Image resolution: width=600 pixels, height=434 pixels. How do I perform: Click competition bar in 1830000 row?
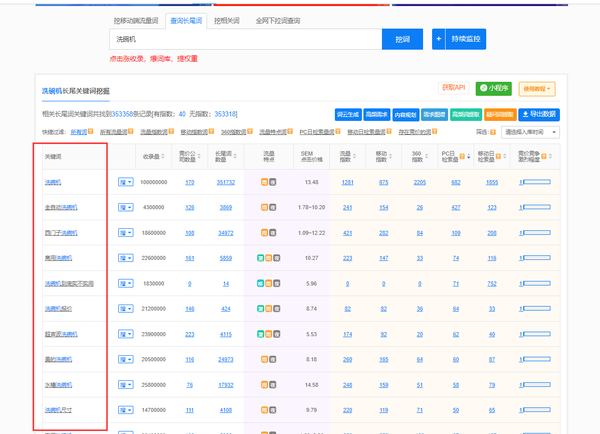click(535, 283)
